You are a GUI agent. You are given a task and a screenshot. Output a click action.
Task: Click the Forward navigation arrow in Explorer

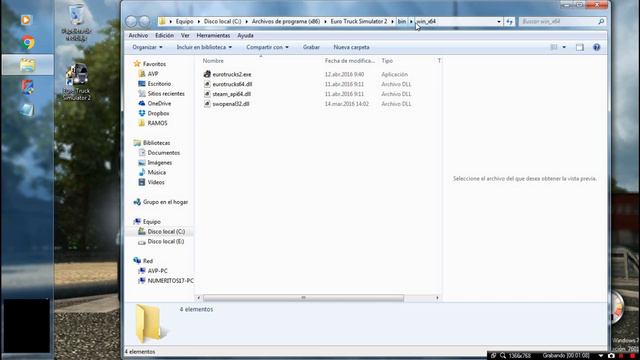coord(144,21)
